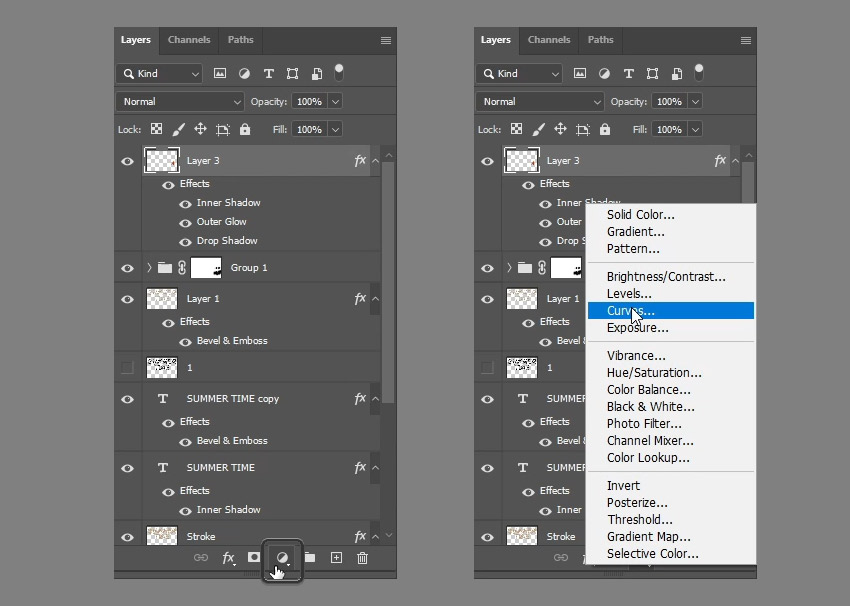Click the lock all padlock icon in left panel

245,130
